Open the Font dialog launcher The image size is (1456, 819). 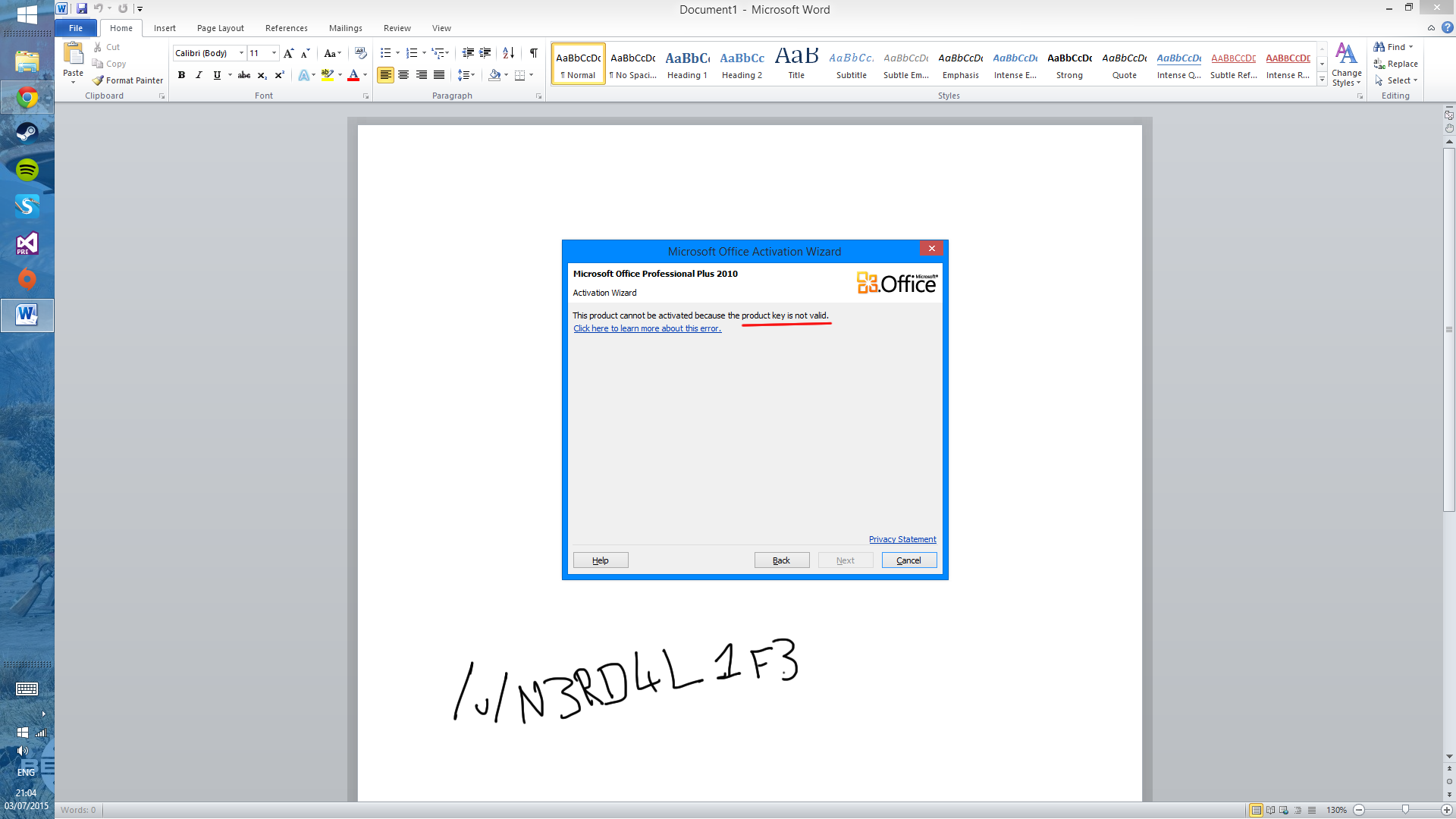[366, 96]
